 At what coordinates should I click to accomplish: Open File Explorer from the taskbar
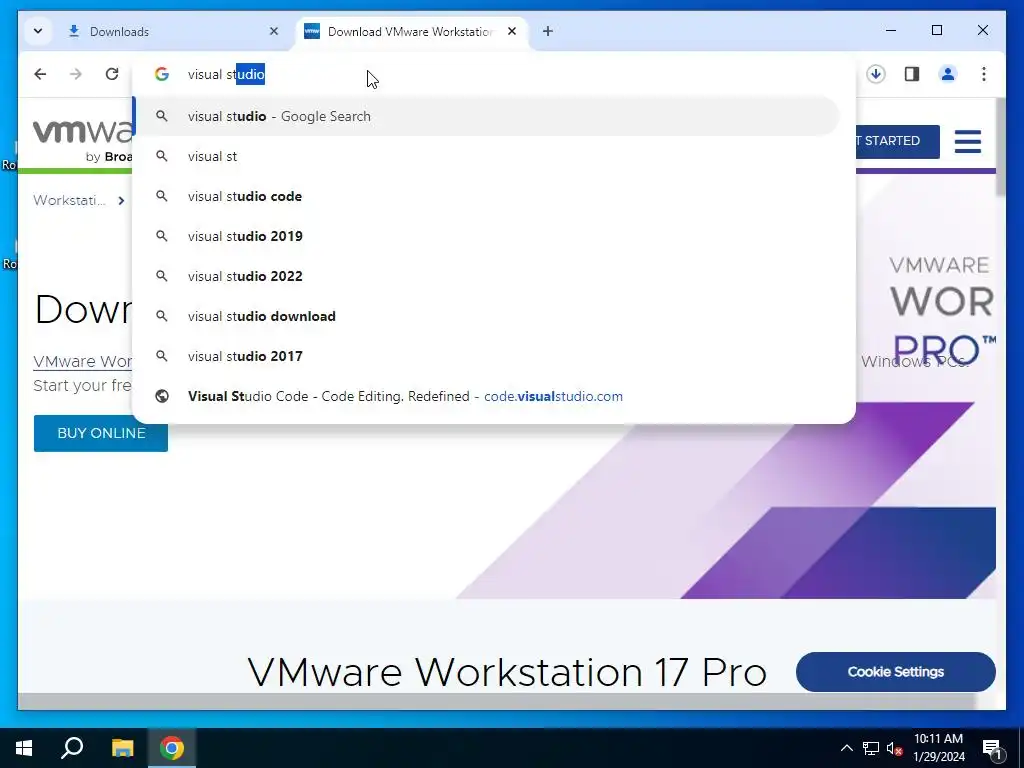pos(122,748)
